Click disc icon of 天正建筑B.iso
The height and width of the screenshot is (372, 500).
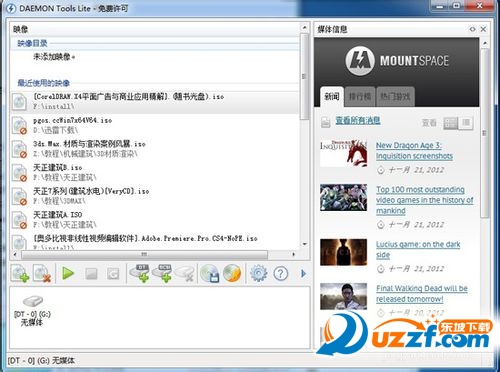coord(20,173)
